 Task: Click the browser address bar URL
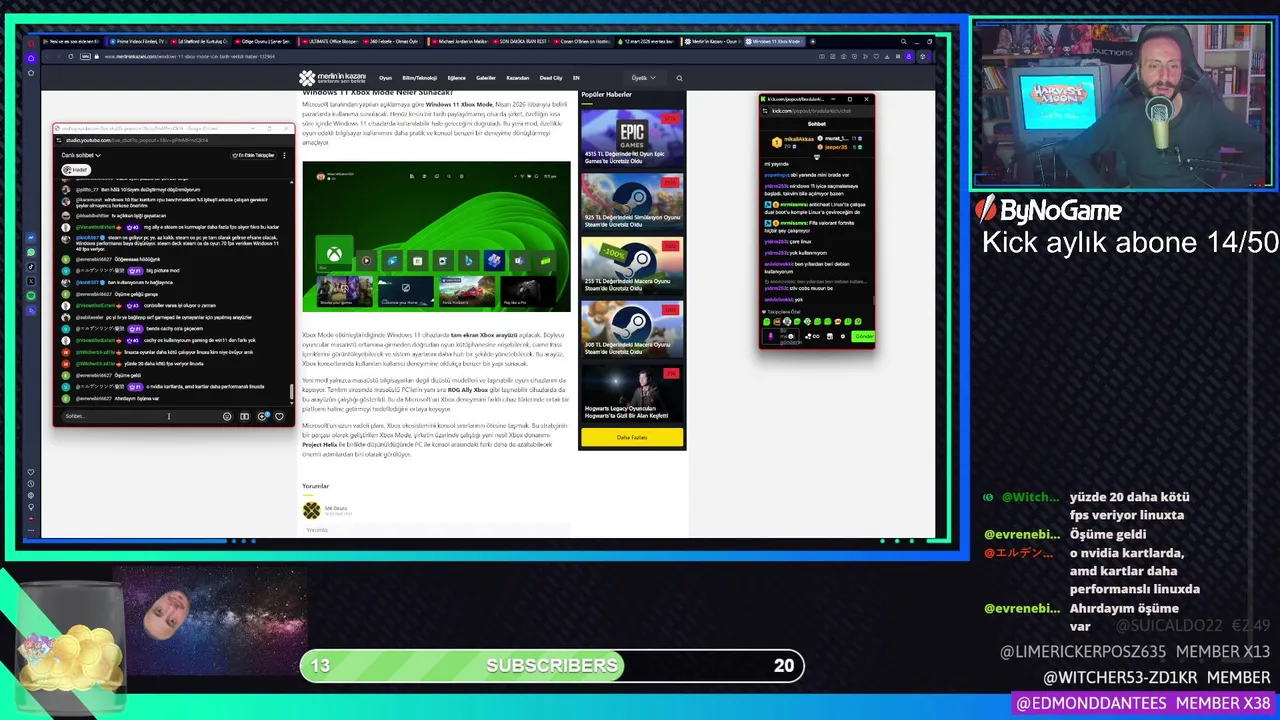point(188,56)
